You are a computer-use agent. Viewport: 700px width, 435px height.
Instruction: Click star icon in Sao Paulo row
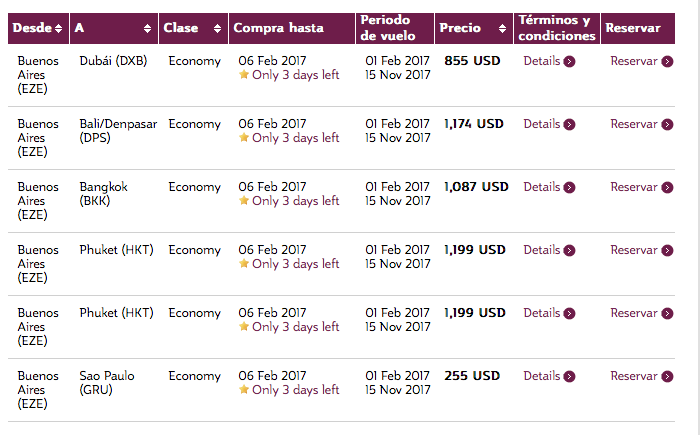click(x=244, y=389)
